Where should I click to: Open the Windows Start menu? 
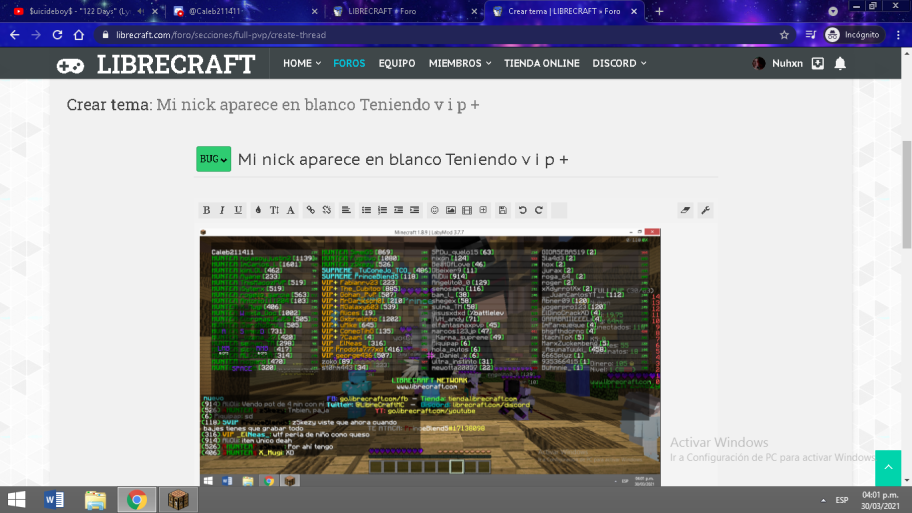point(16,500)
